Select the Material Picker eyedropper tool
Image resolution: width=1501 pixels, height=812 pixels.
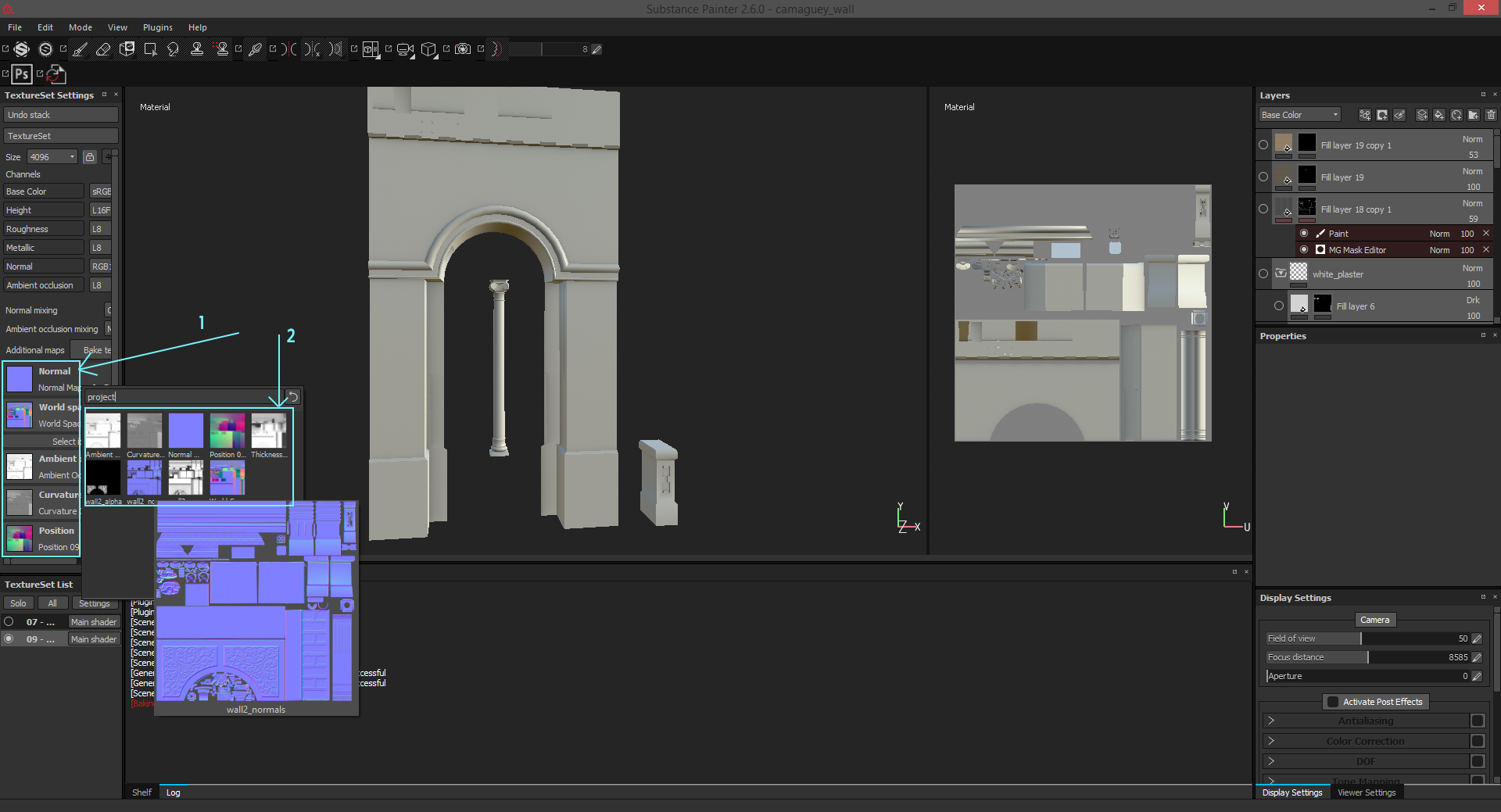point(255,49)
